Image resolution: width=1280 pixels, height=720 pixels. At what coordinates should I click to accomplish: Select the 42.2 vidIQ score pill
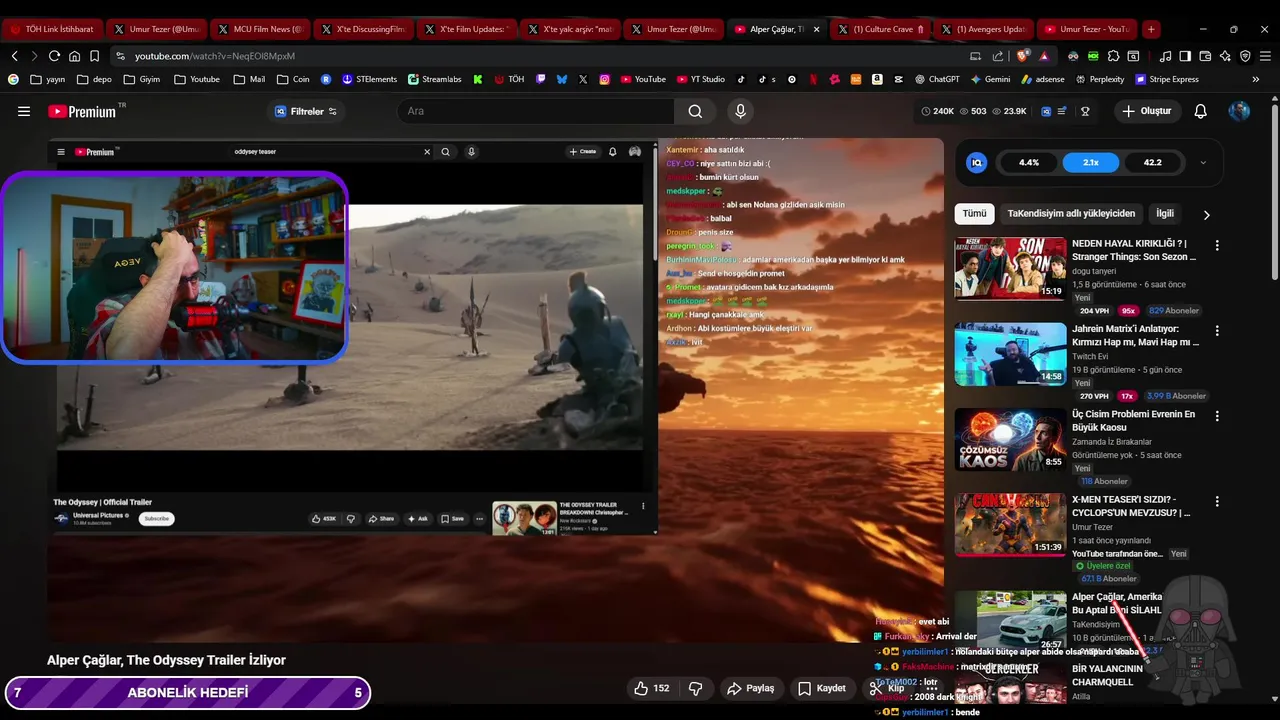coord(1153,162)
